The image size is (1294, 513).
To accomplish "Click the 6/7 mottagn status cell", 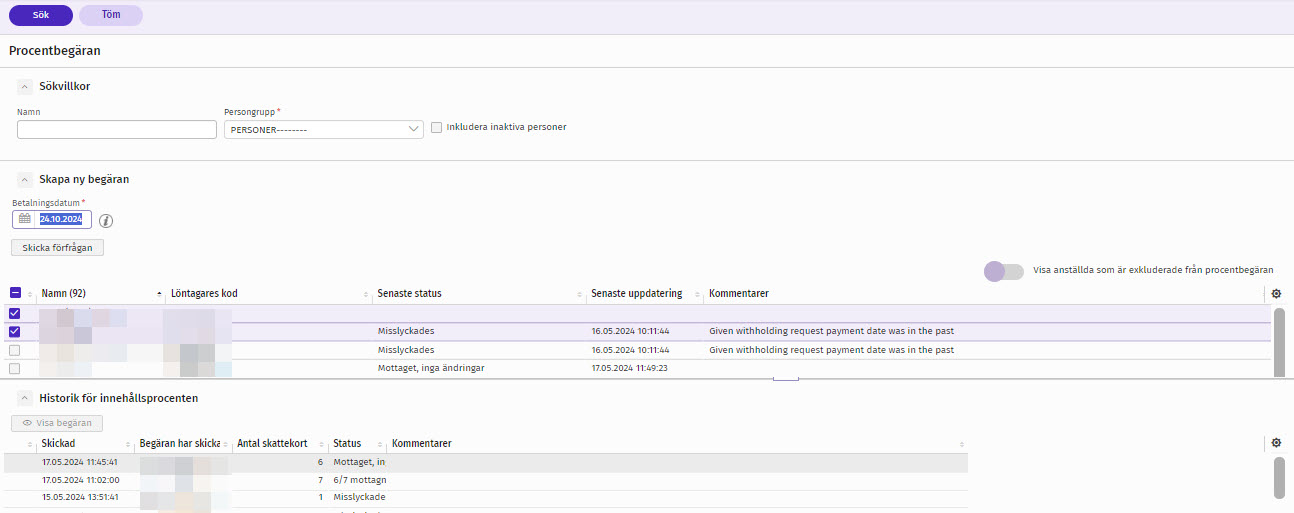I will coord(359,480).
